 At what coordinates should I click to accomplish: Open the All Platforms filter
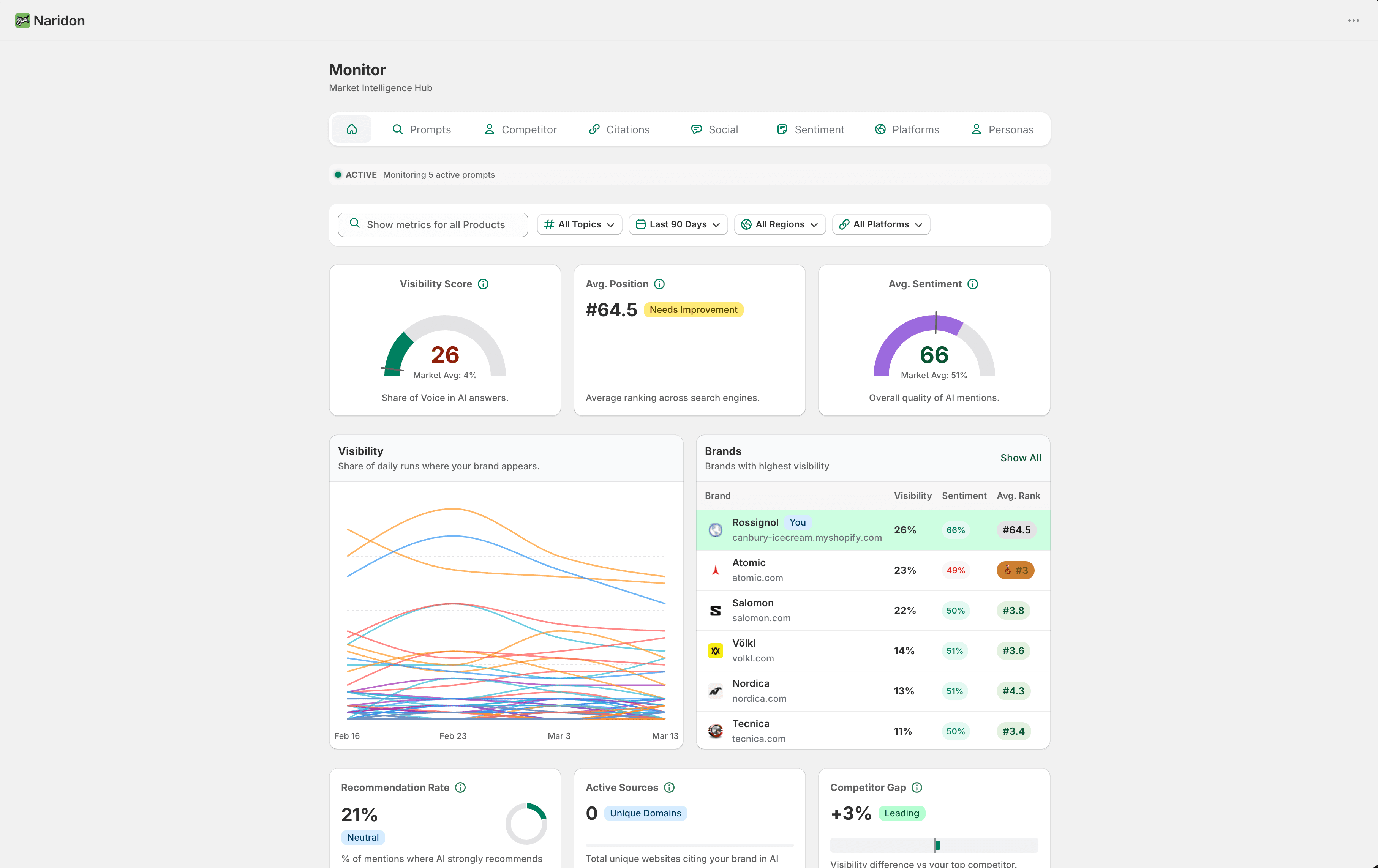pyautogui.click(x=880, y=224)
